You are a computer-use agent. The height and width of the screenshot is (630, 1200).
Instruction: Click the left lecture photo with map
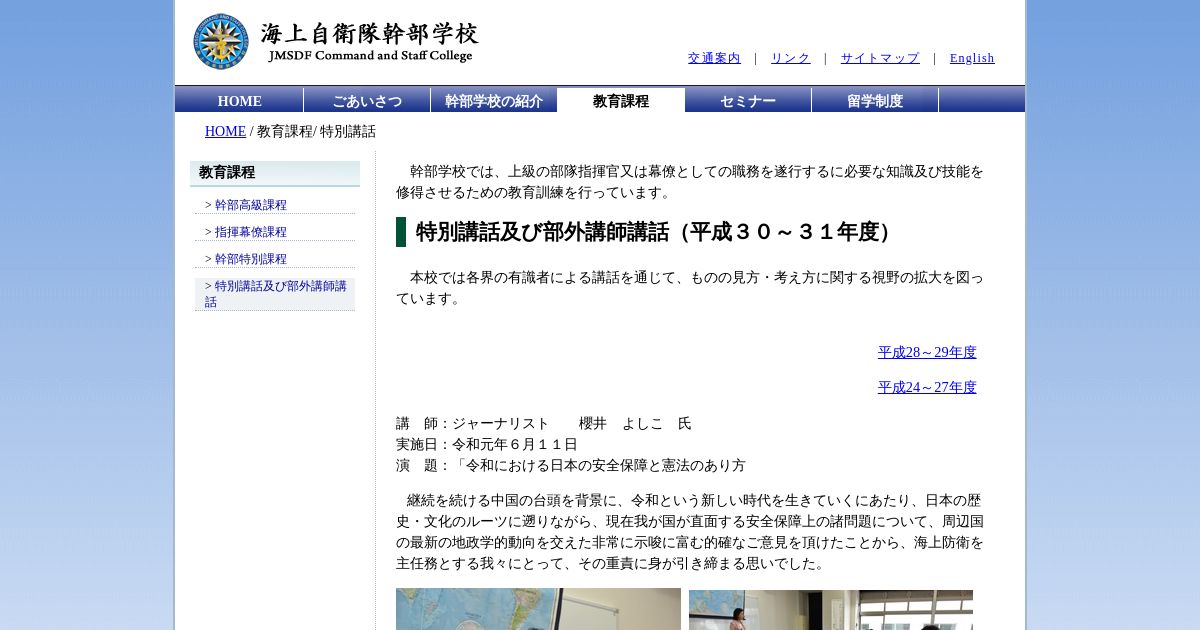[x=538, y=609]
